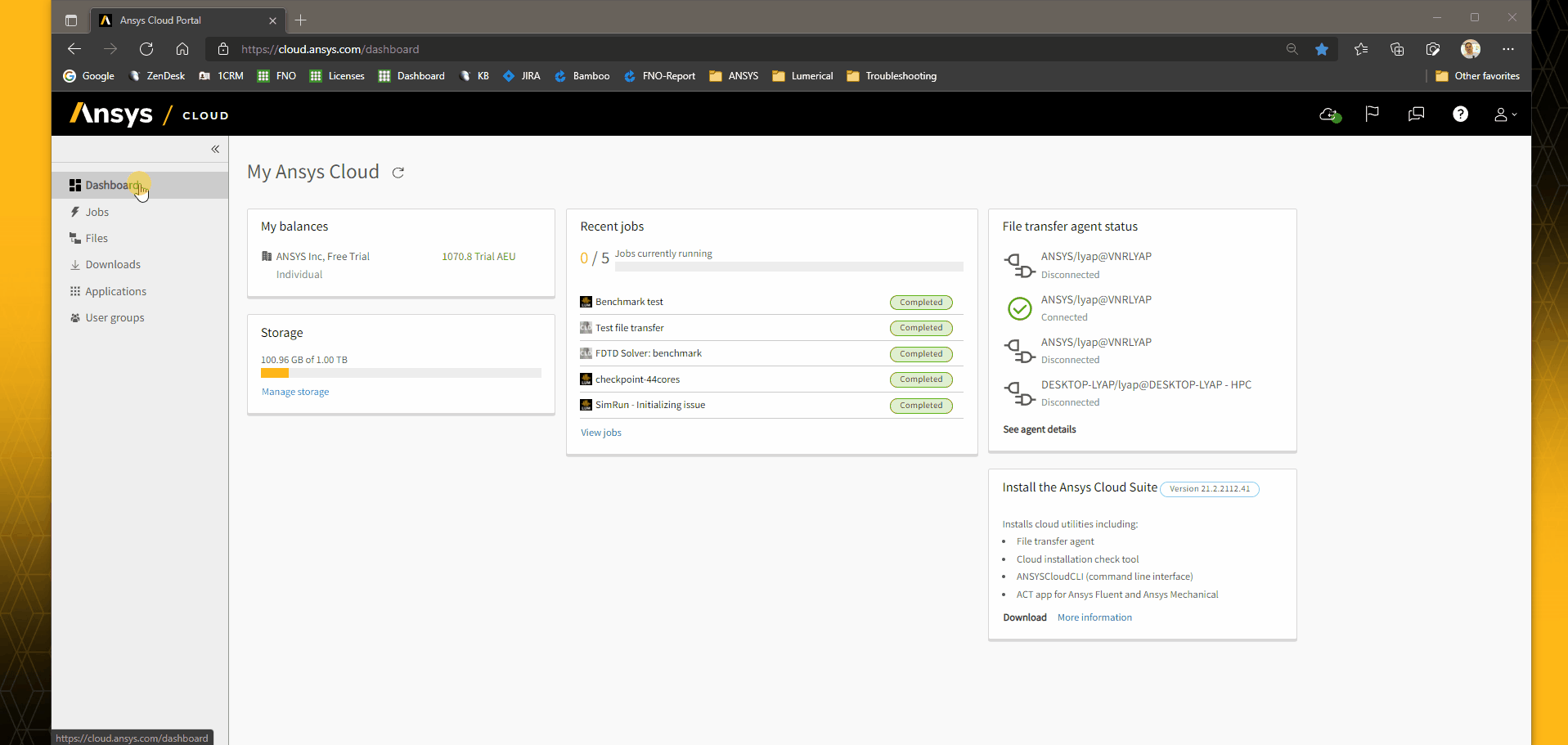Collapse the left sidebar with double chevron
Viewport: 1568px width, 745px height.
(x=215, y=149)
